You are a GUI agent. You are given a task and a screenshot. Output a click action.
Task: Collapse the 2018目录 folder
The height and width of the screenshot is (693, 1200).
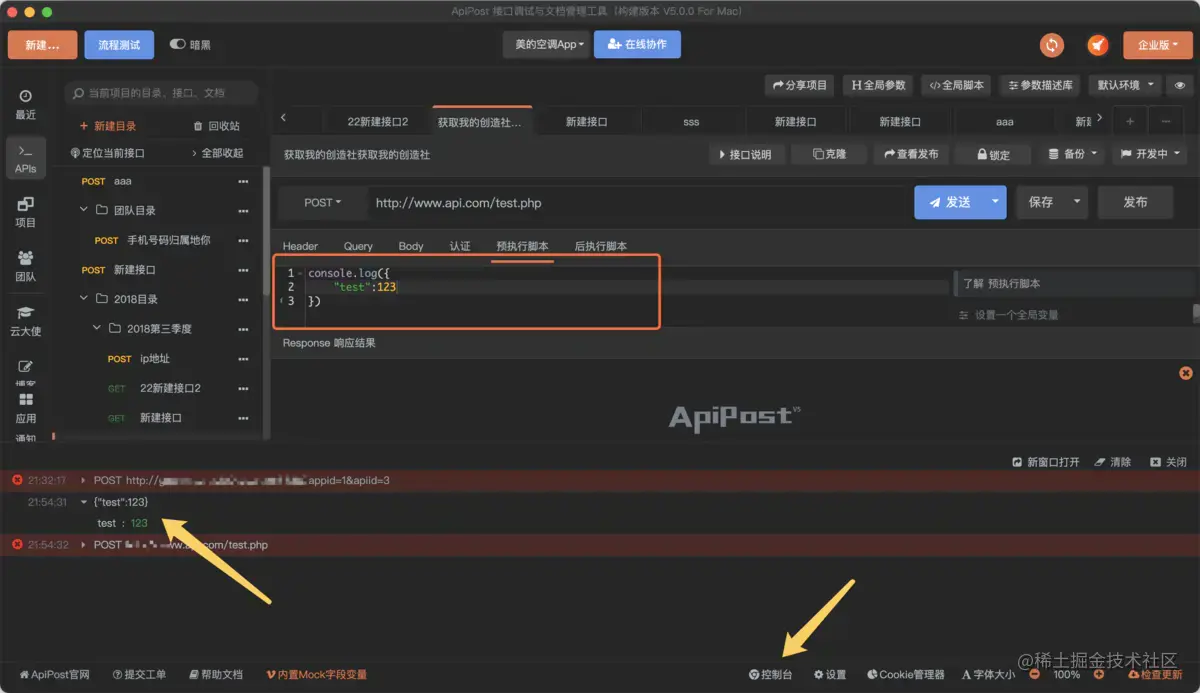coord(84,299)
